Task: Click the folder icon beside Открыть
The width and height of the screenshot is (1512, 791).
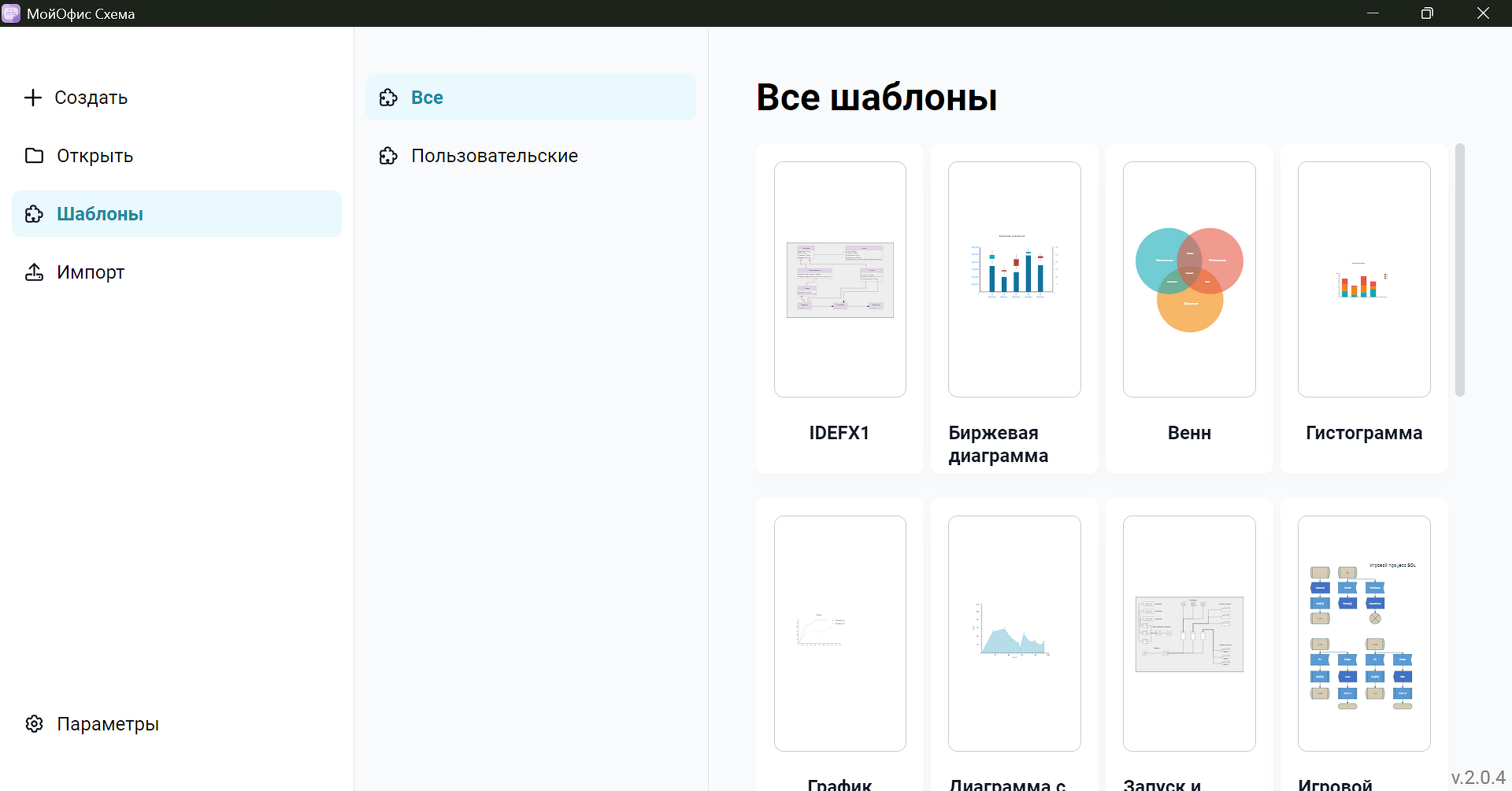Action: tap(34, 156)
